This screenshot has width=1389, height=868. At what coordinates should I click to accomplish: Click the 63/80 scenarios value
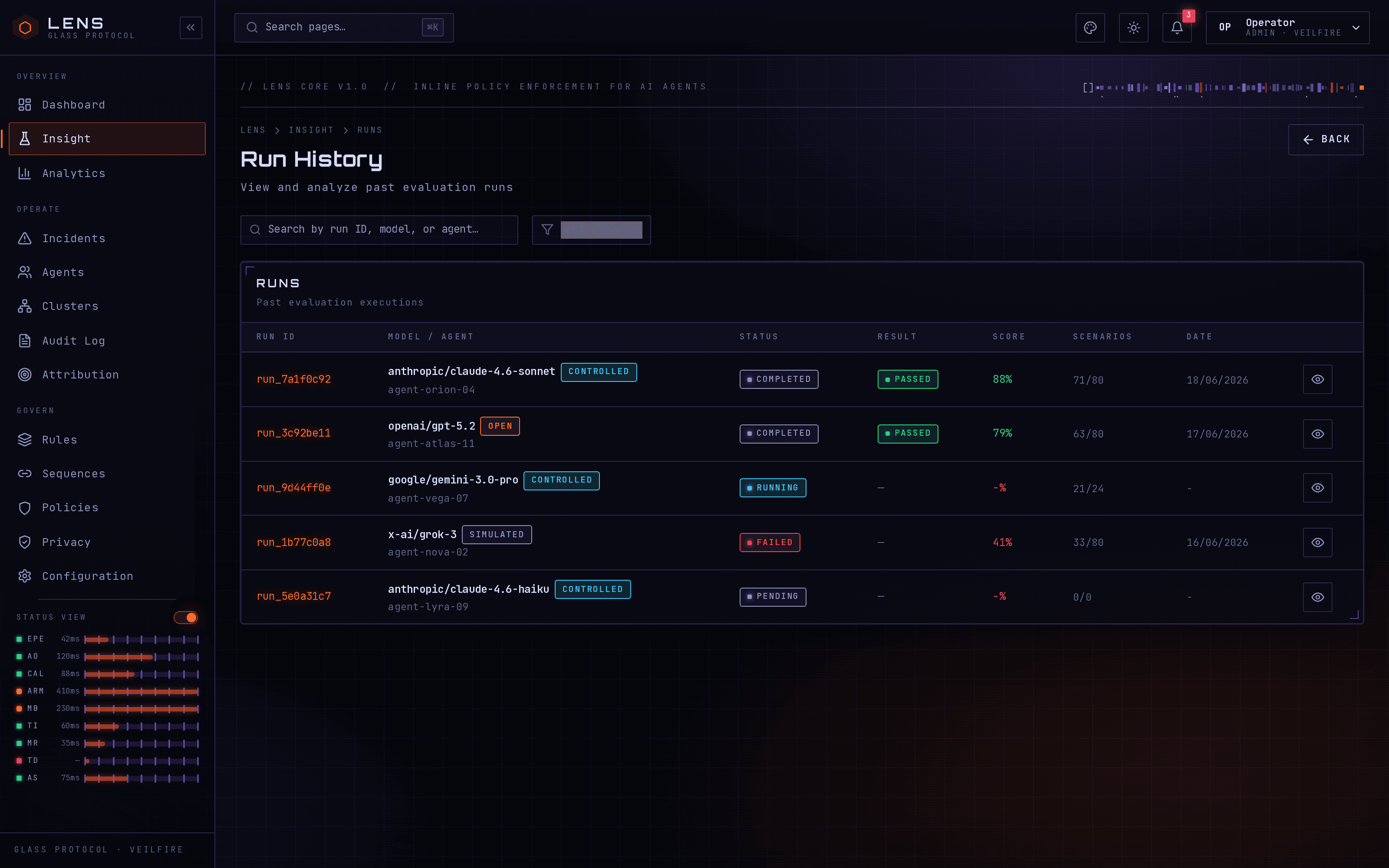coord(1088,434)
